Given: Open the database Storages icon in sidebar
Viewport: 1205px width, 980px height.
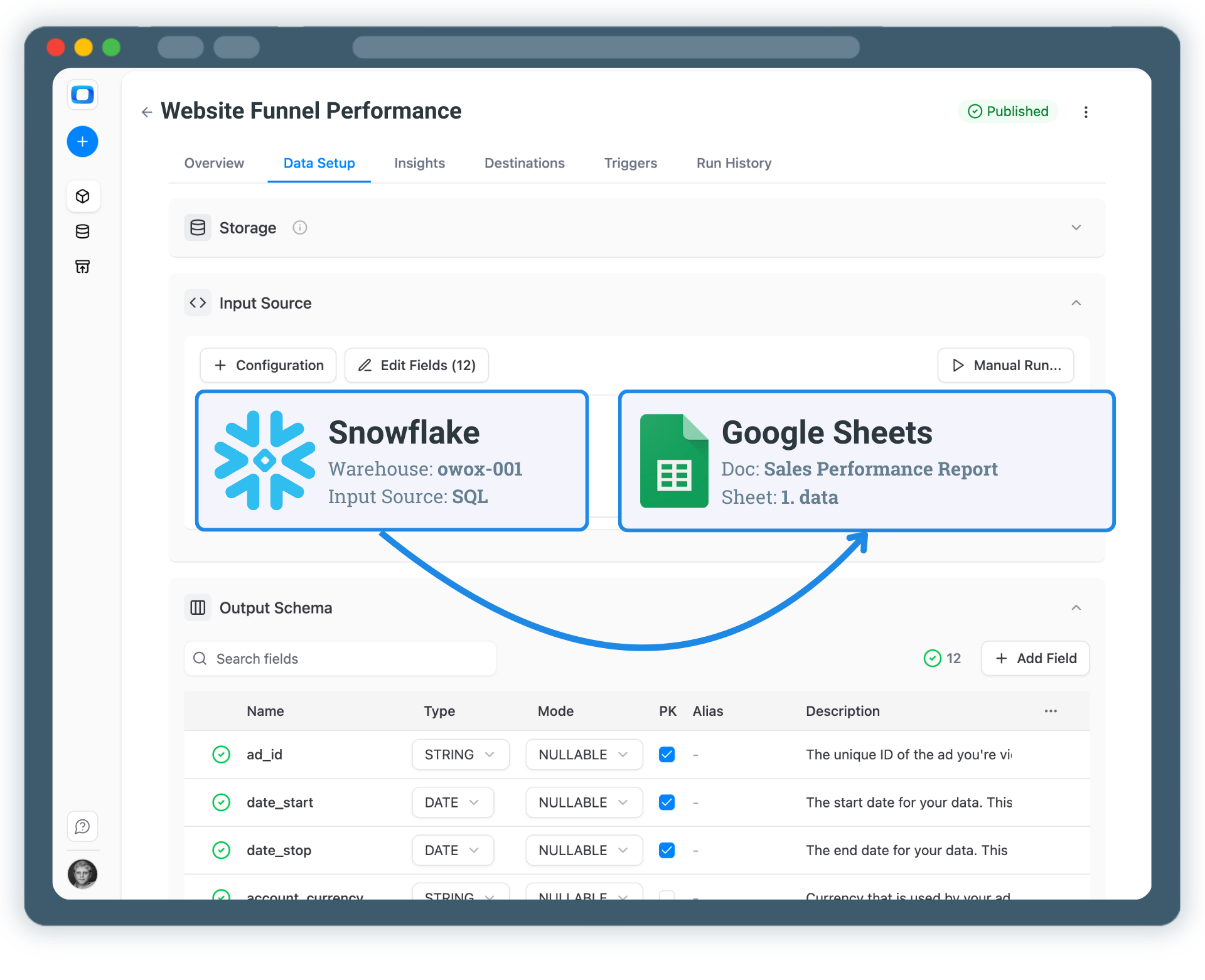Looking at the screenshot, I should (82, 231).
